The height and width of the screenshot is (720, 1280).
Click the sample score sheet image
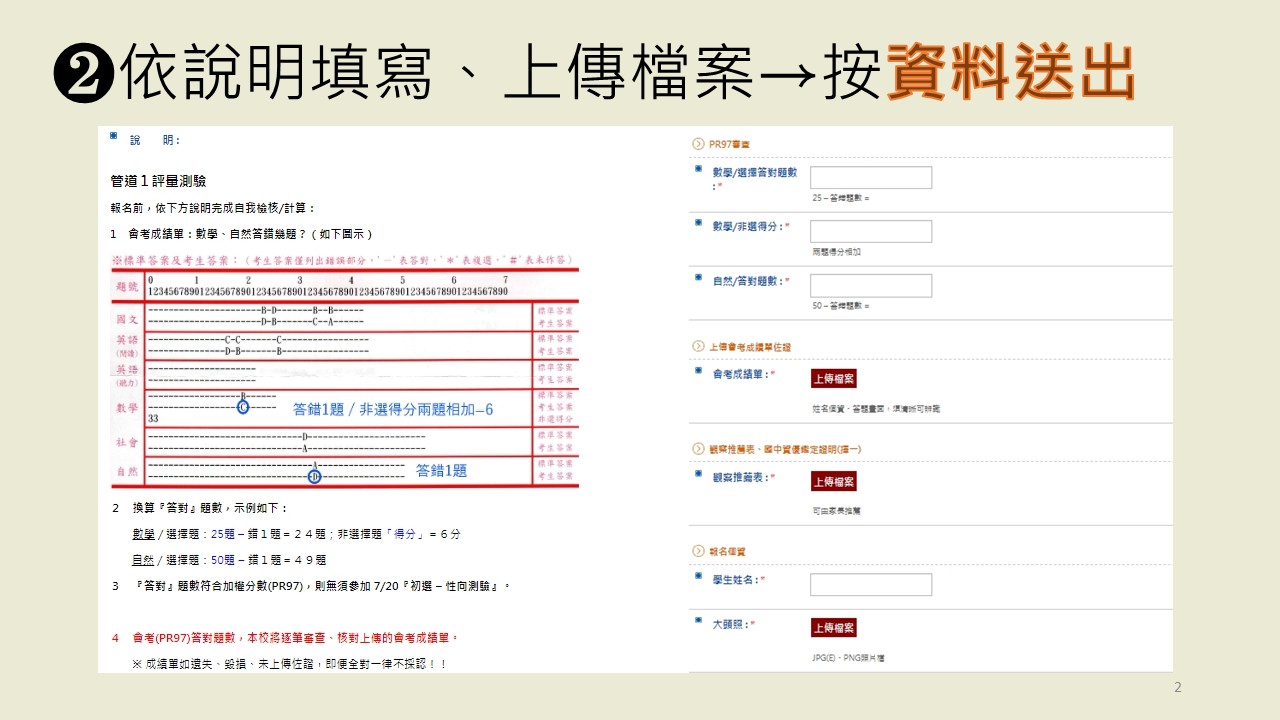(344, 370)
